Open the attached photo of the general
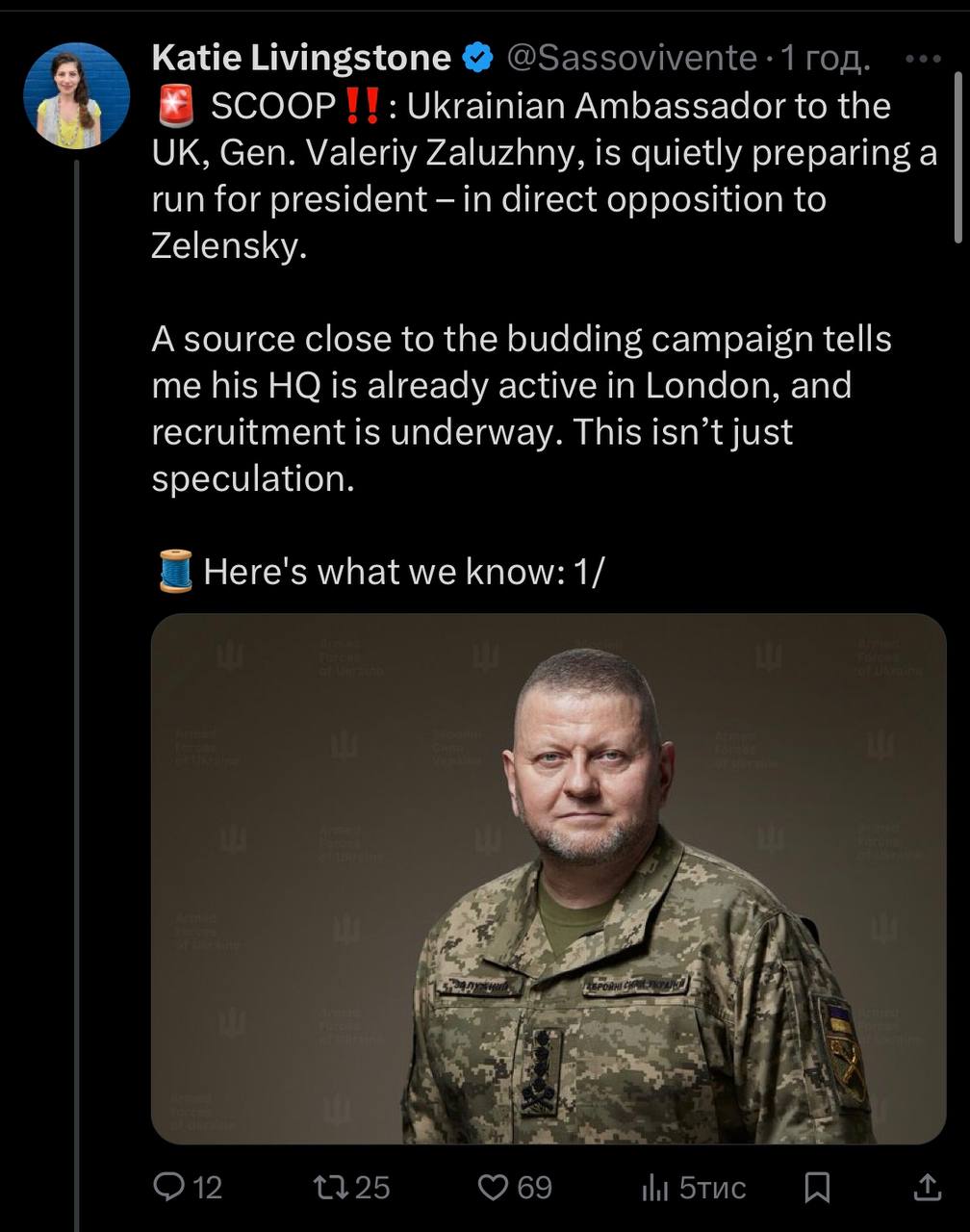This screenshot has width=970, height=1232. [x=549, y=878]
